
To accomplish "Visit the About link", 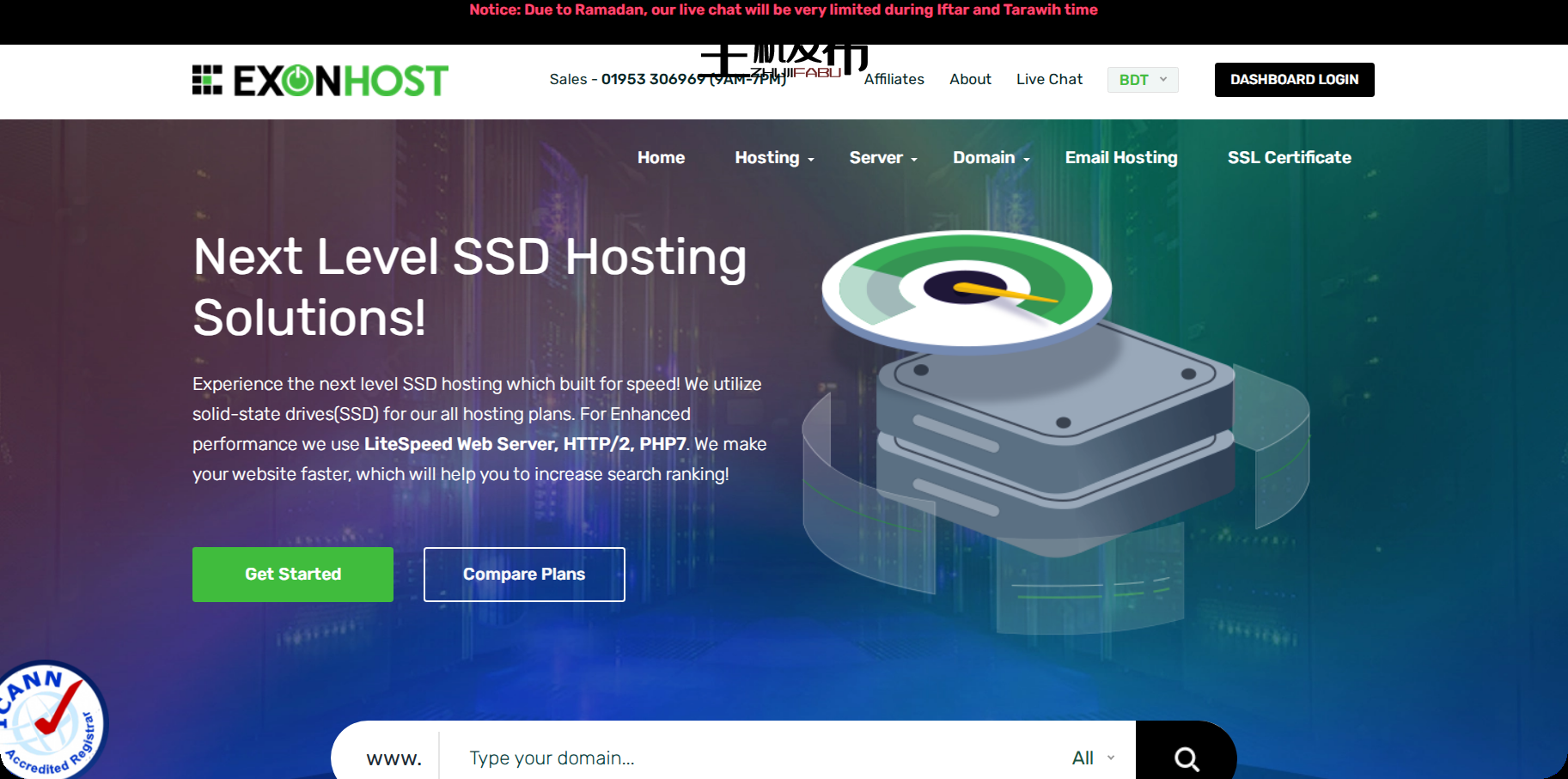I will 970,79.
